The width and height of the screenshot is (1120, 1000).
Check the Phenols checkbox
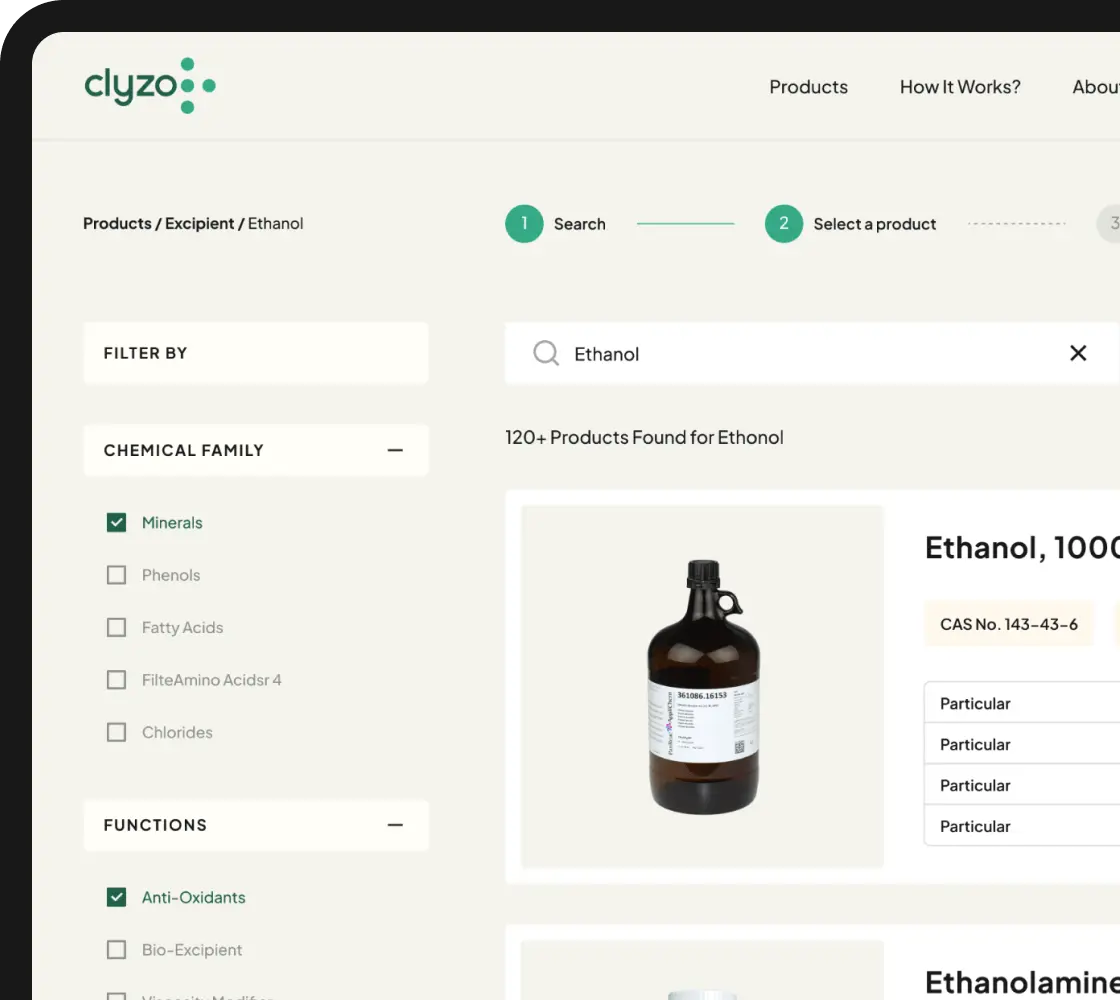(x=116, y=575)
